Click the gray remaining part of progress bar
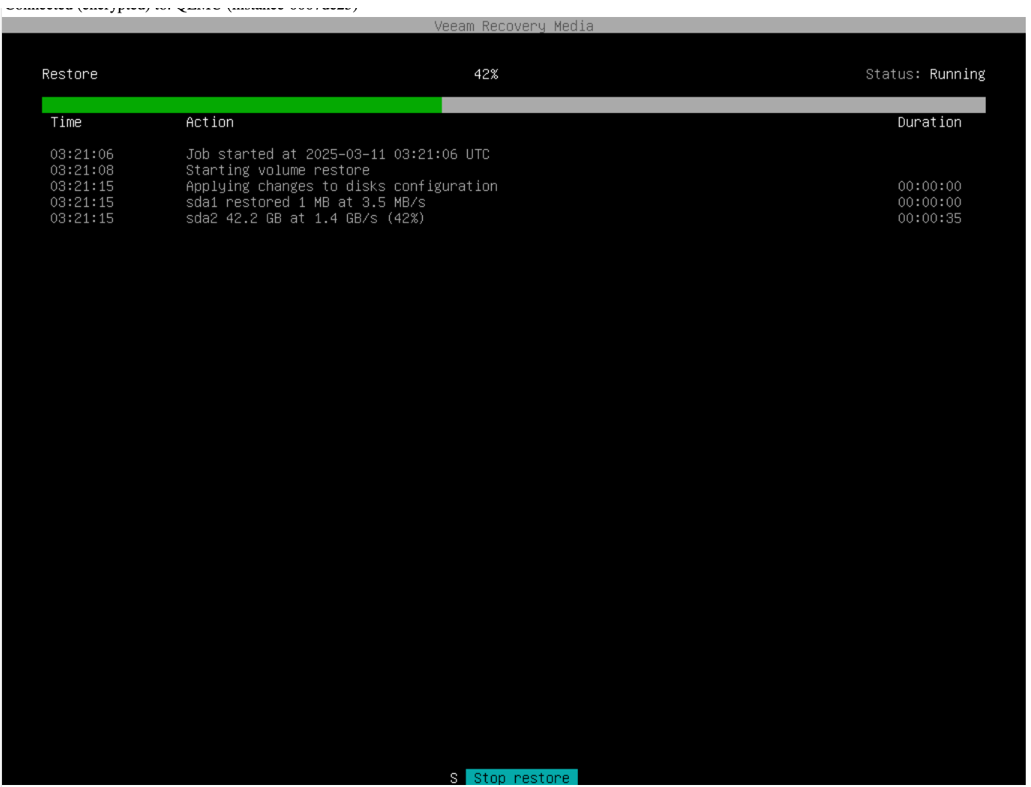 point(713,105)
